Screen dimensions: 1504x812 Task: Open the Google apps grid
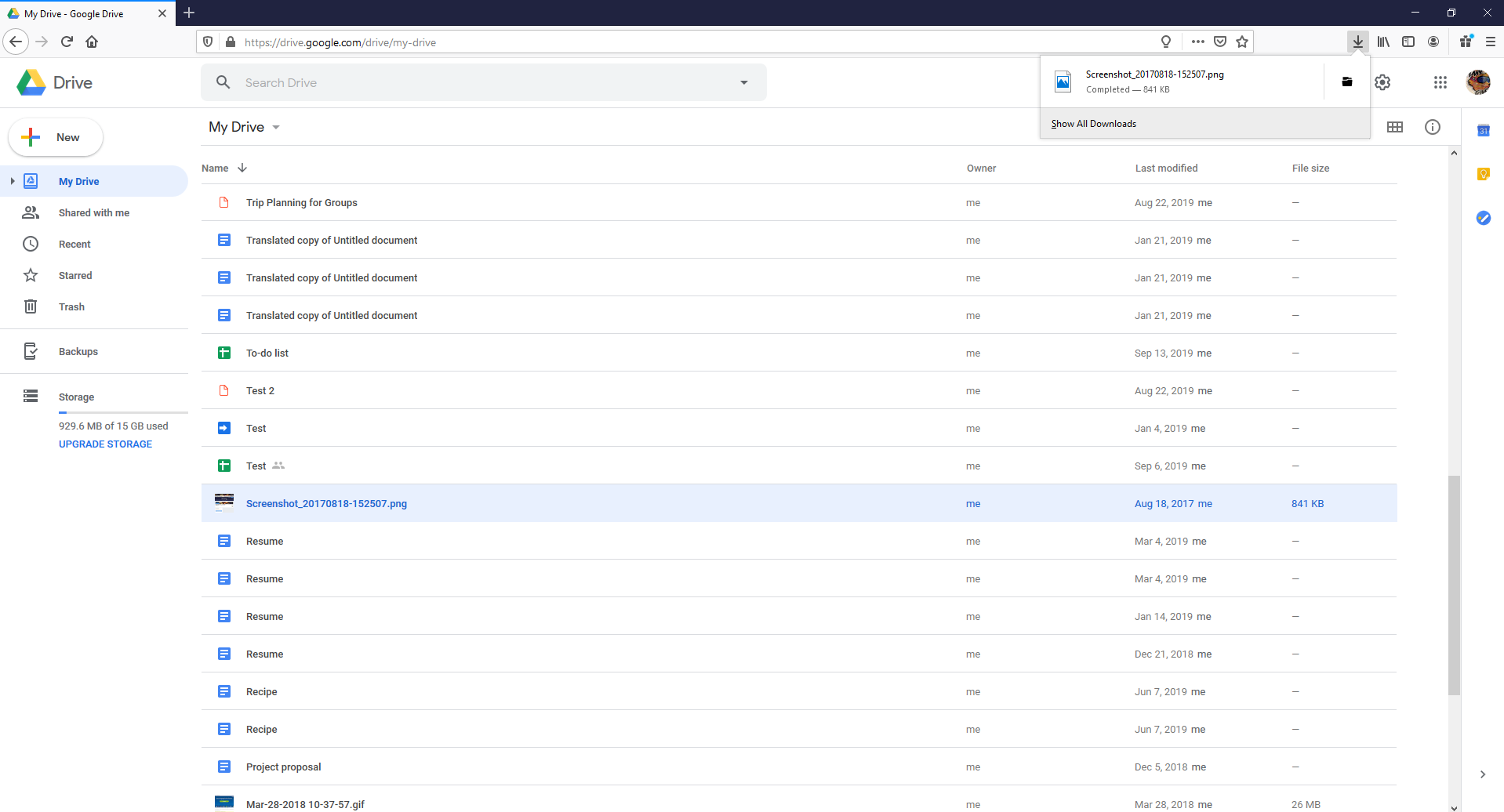click(x=1440, y=82)
